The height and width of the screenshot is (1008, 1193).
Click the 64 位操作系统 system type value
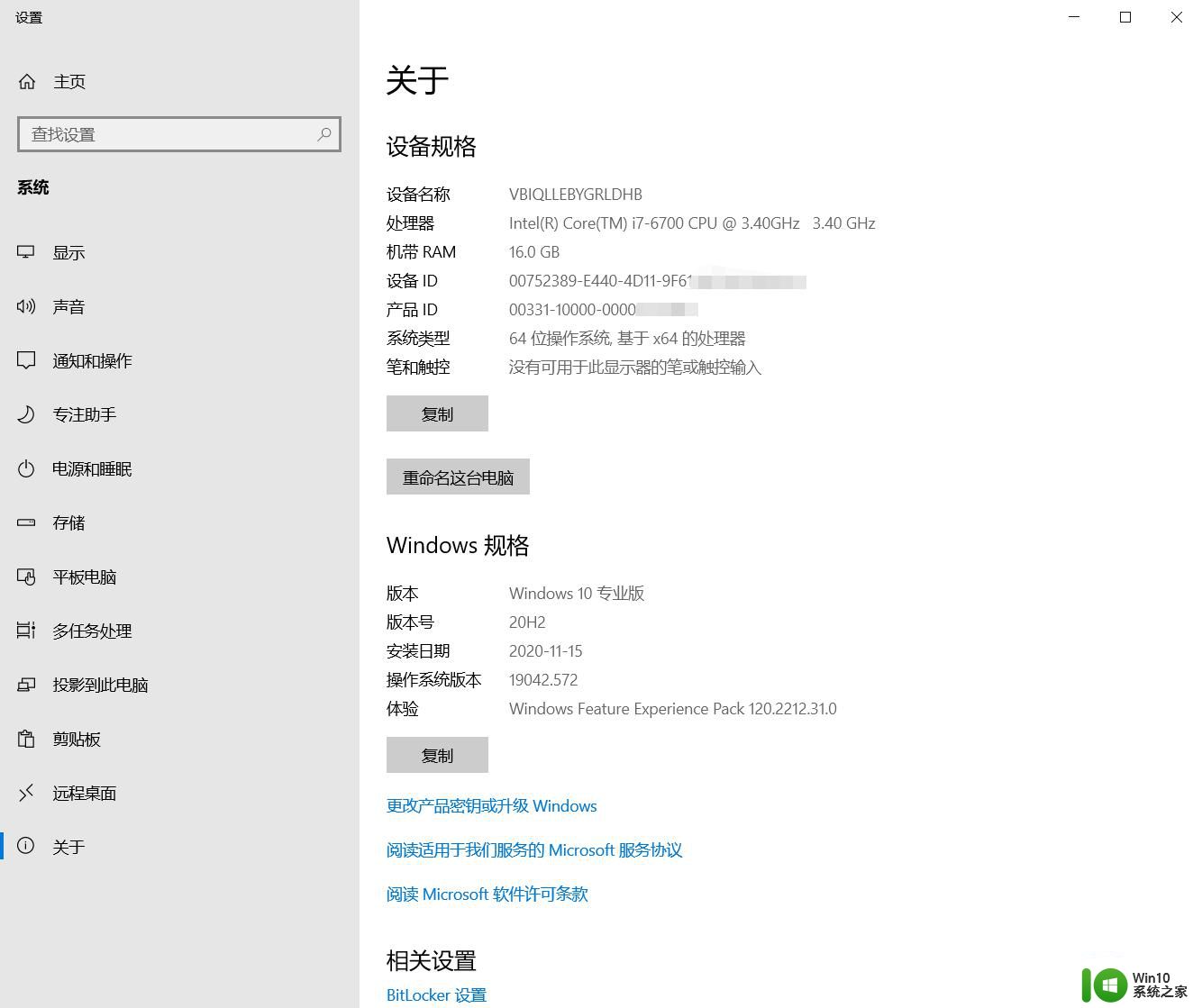(x=627, y=339)
